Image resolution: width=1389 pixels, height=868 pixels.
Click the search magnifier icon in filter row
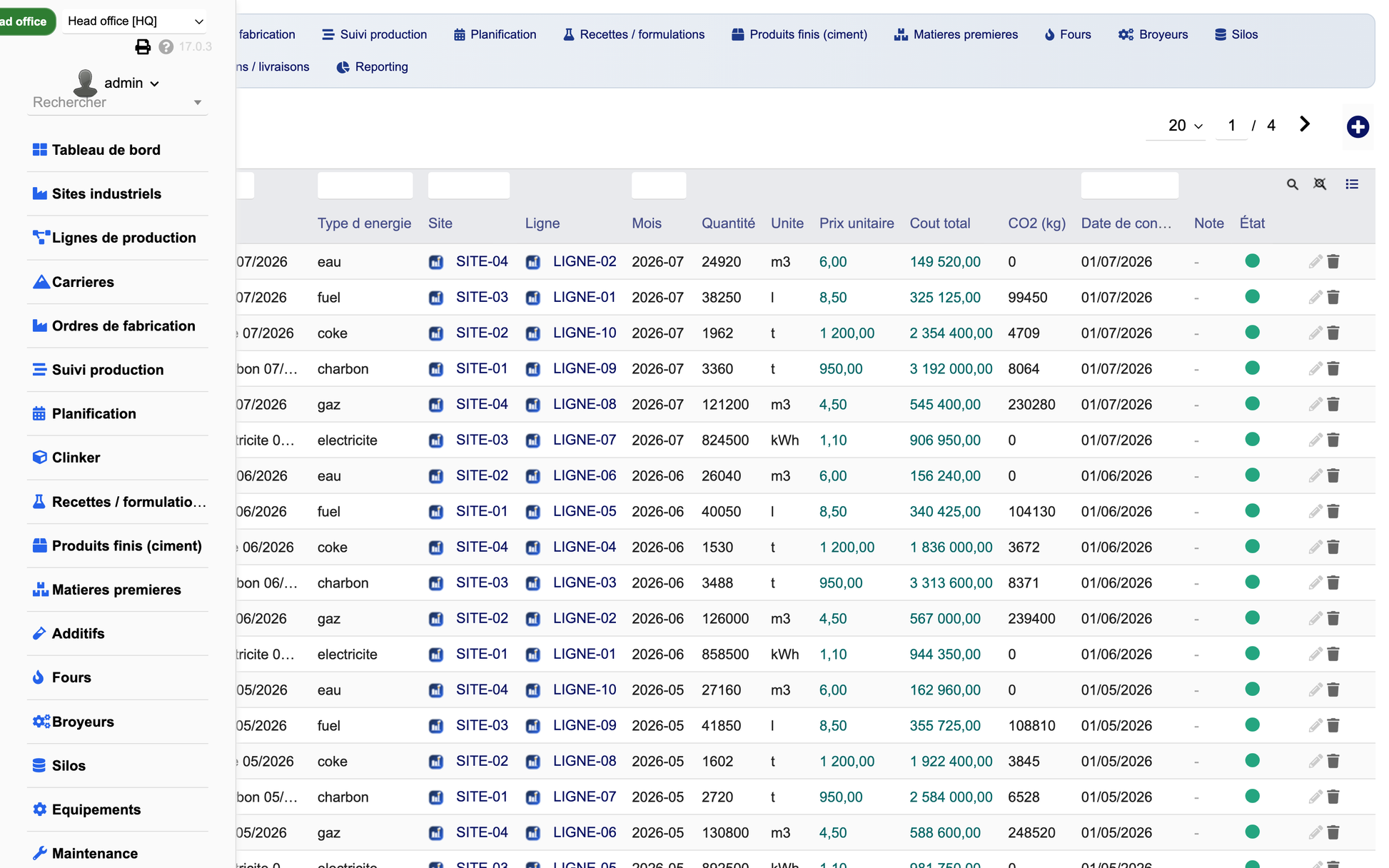pos(1292,184)
